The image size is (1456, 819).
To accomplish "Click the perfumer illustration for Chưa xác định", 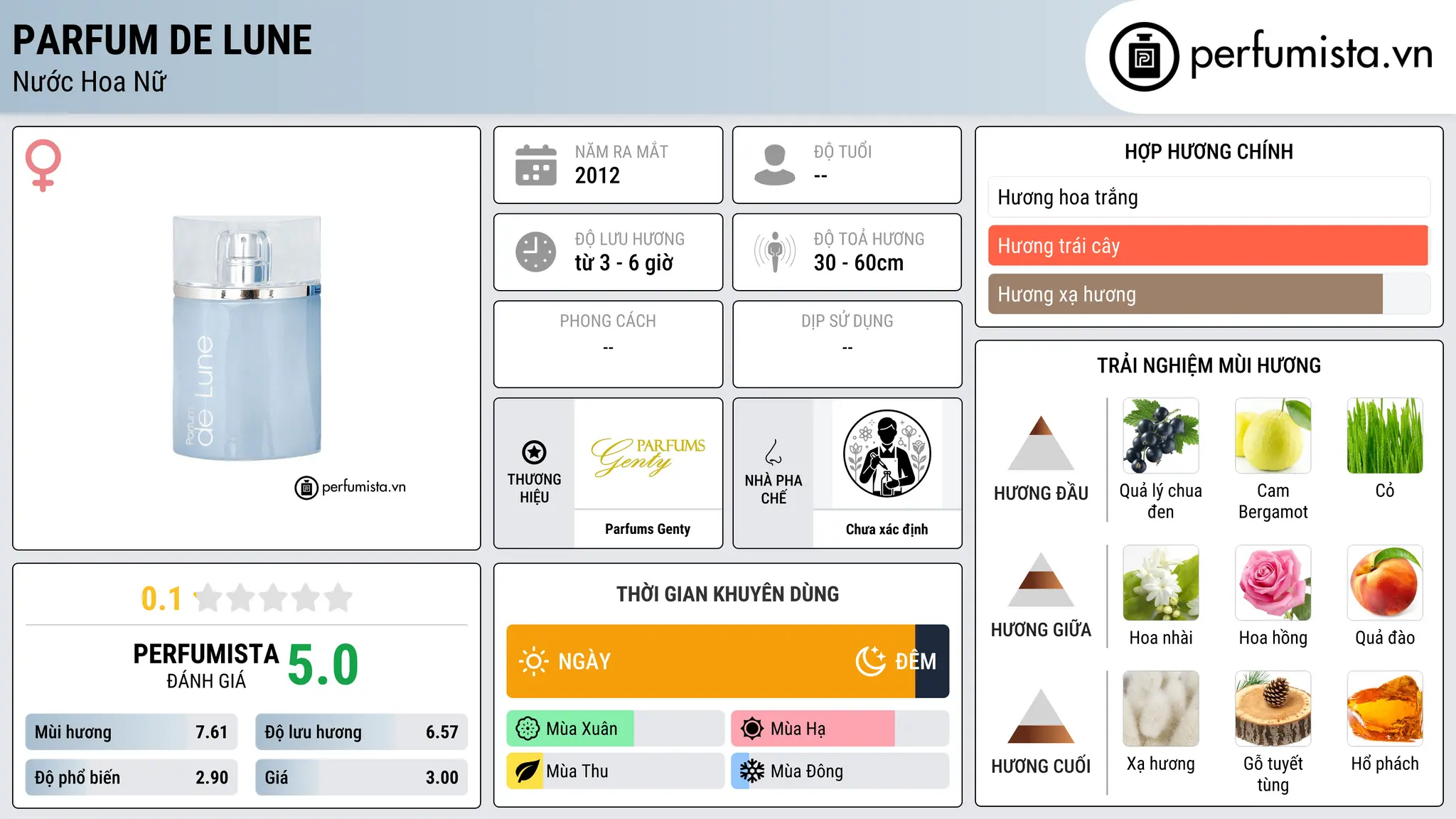I will tap(887, 454).
